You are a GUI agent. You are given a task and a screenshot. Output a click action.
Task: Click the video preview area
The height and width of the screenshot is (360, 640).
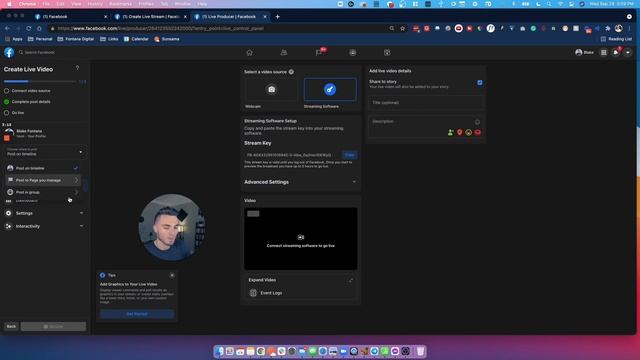301,239
